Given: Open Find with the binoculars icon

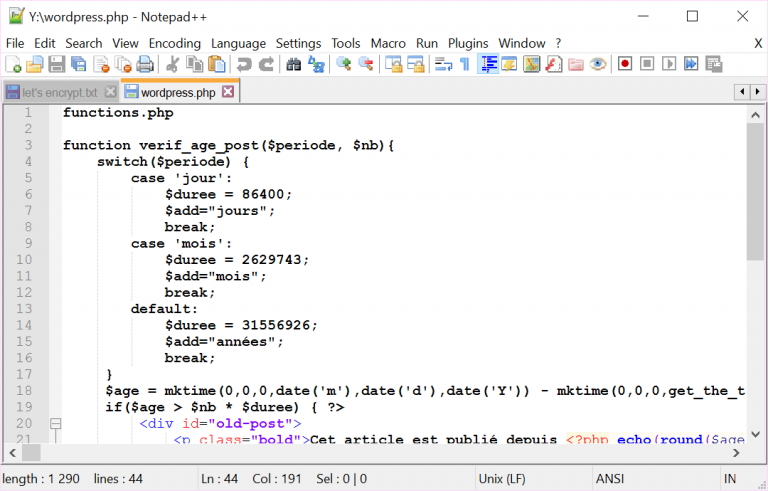Looking at the screenshot, I should [x=294, y=65].
